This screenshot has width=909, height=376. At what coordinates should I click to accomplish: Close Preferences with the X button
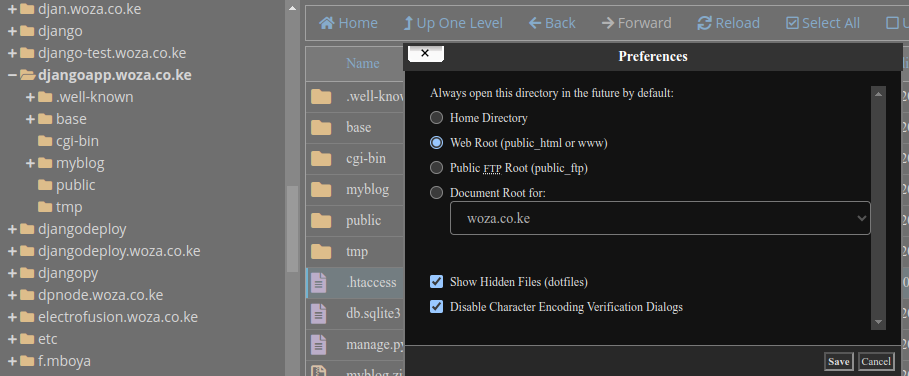click(426, 54)
